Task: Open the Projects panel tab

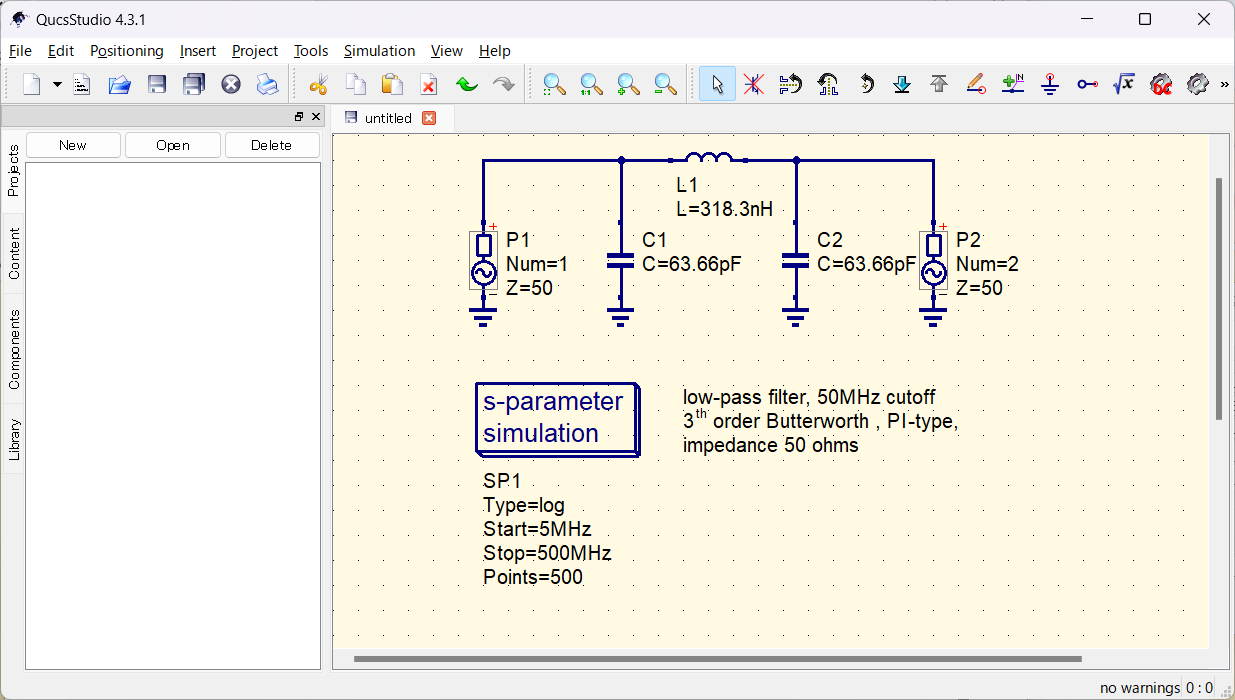Action: (x=13, y=160)
